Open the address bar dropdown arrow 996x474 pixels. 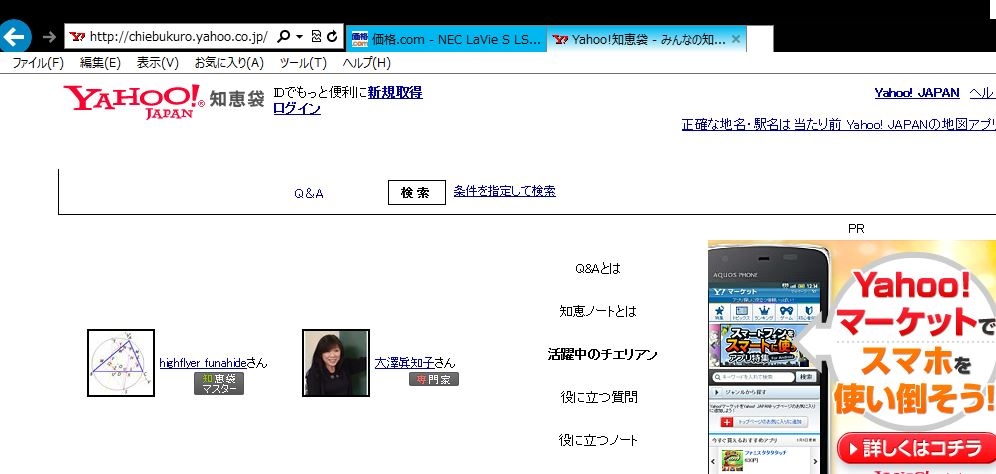pyautogui.click(x=298, y=37)
